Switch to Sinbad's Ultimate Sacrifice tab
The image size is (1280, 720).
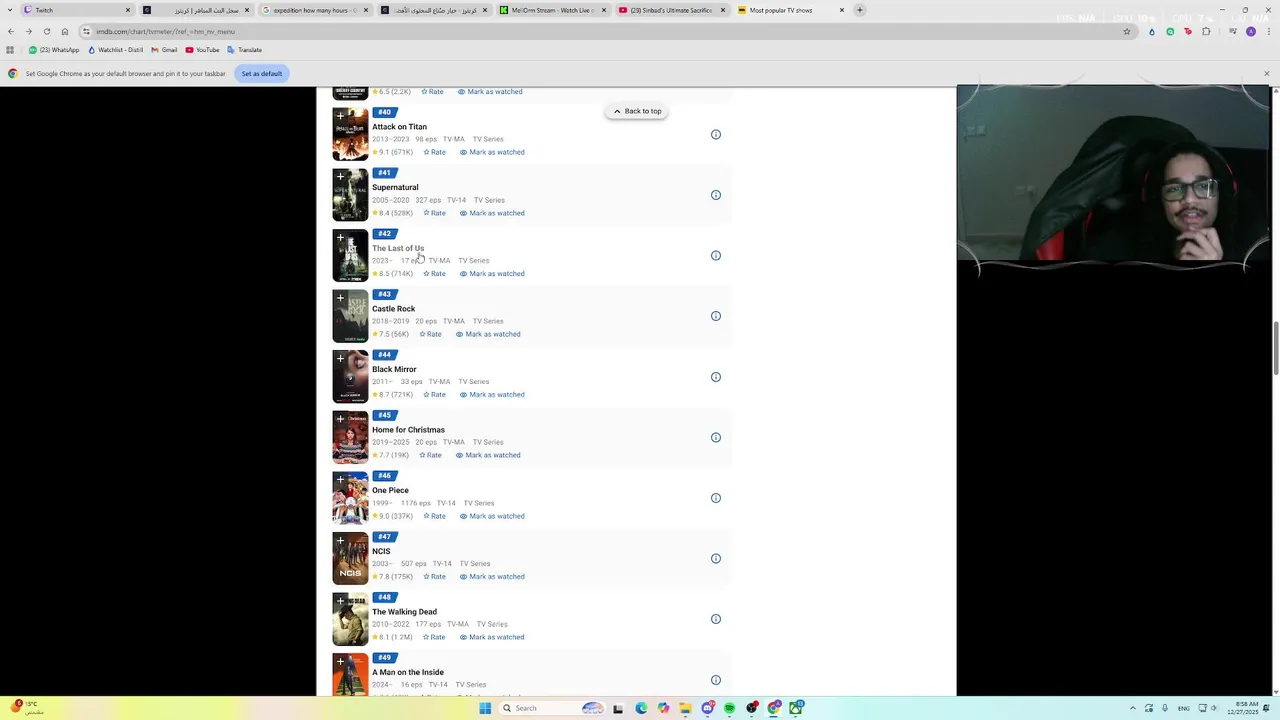coord(672,10)
